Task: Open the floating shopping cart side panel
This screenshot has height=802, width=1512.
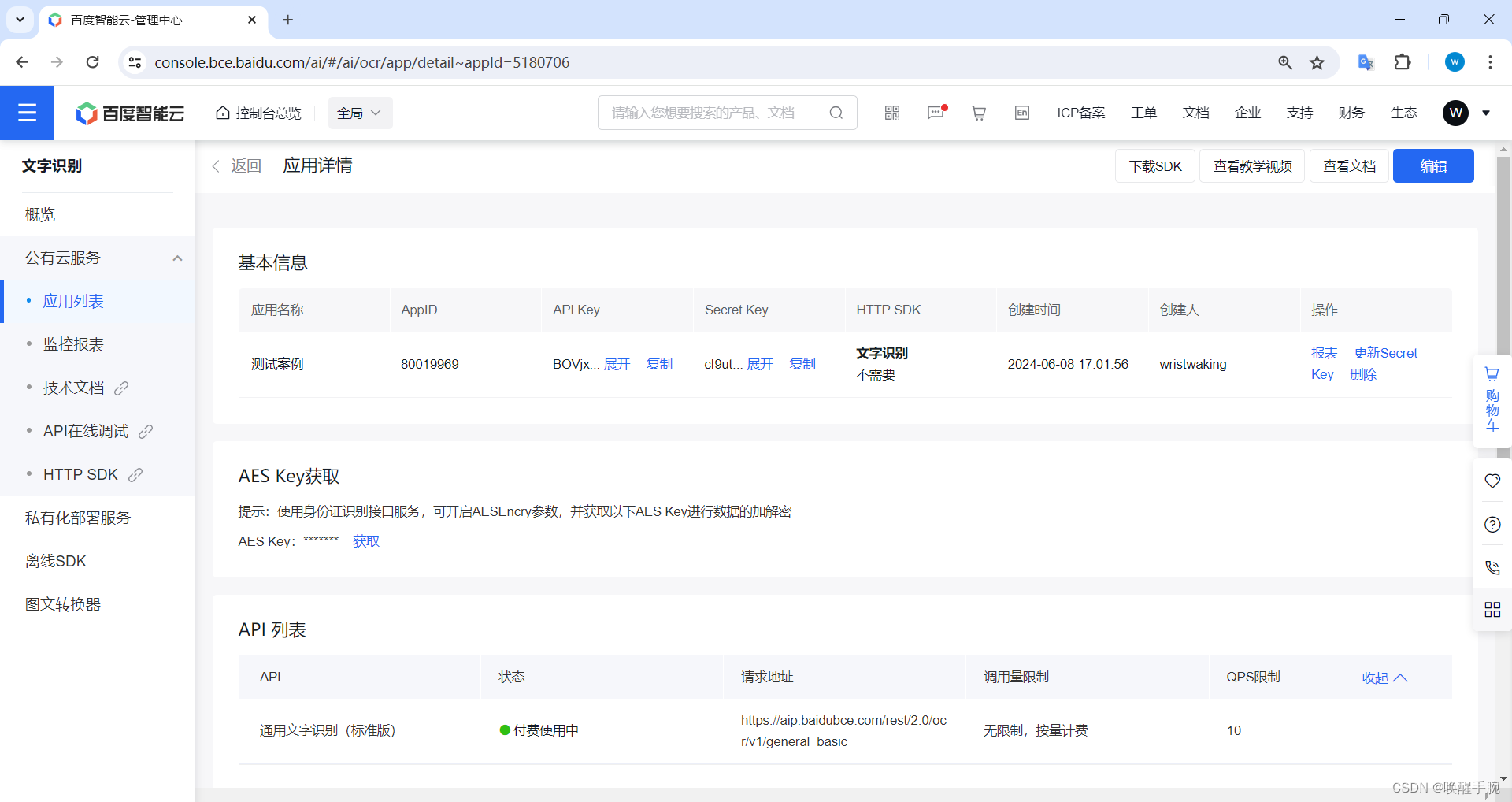Action: click(x=1492, y=400)
